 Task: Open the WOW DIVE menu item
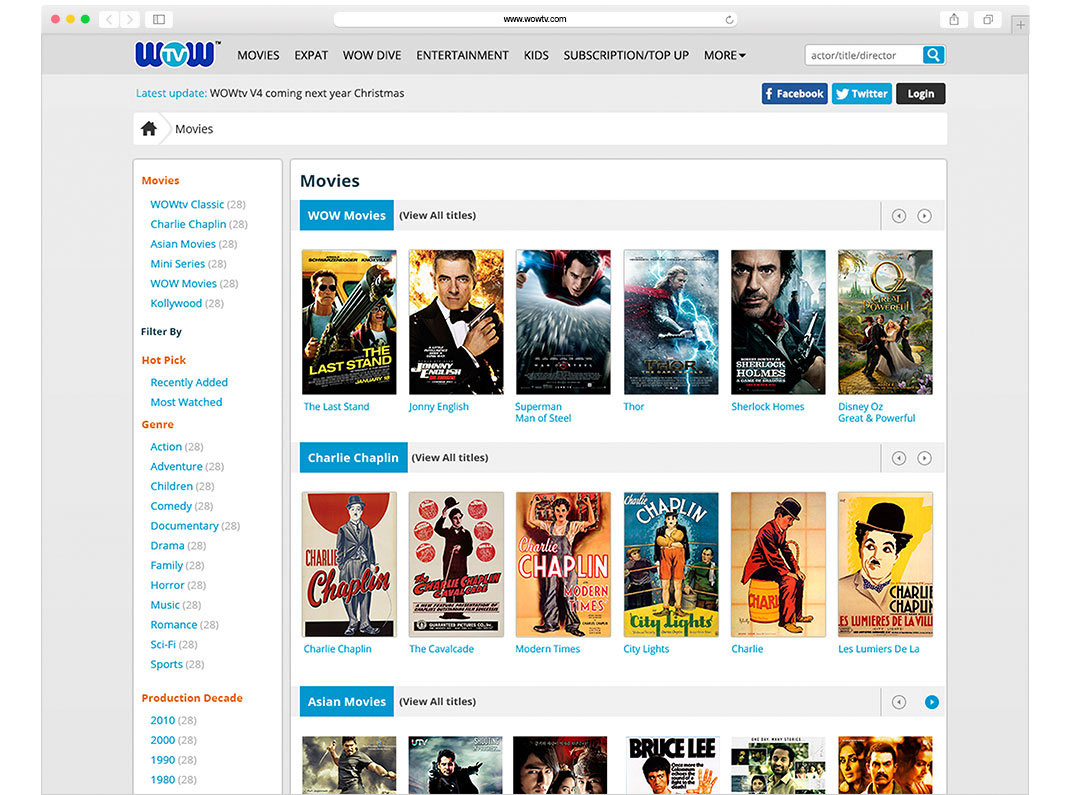[371, 55]
